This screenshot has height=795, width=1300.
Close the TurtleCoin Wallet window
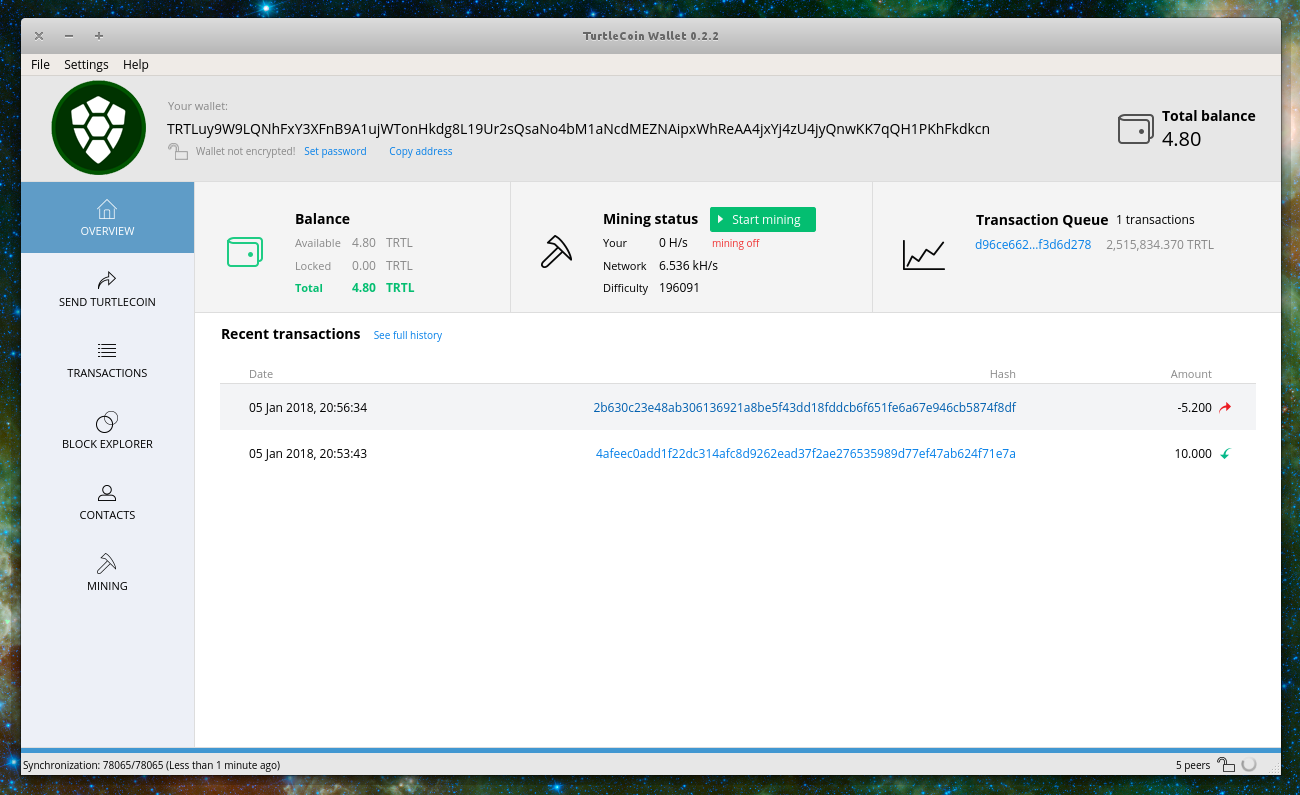click(39, 36)
